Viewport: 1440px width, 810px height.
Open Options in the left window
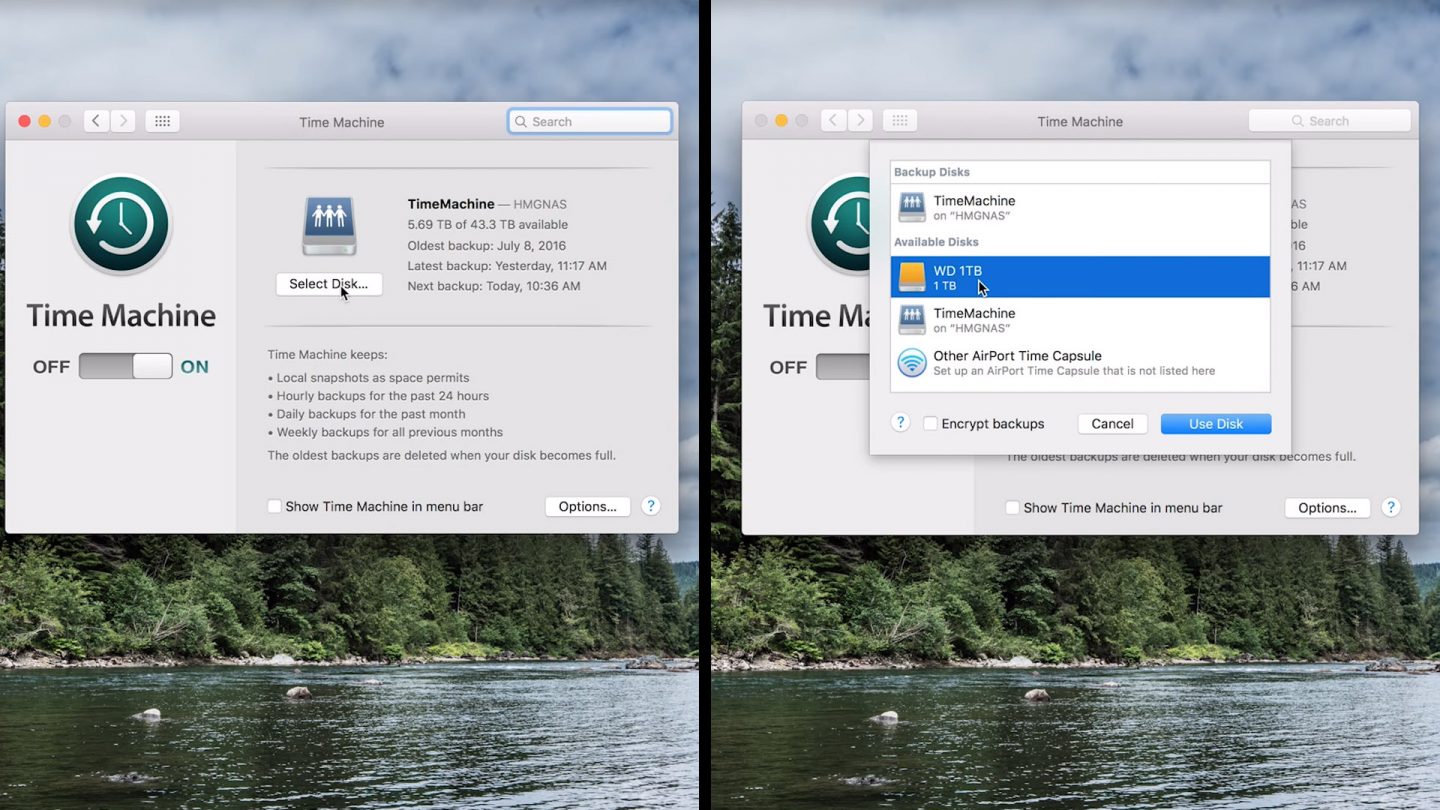(x=588, y=506)
